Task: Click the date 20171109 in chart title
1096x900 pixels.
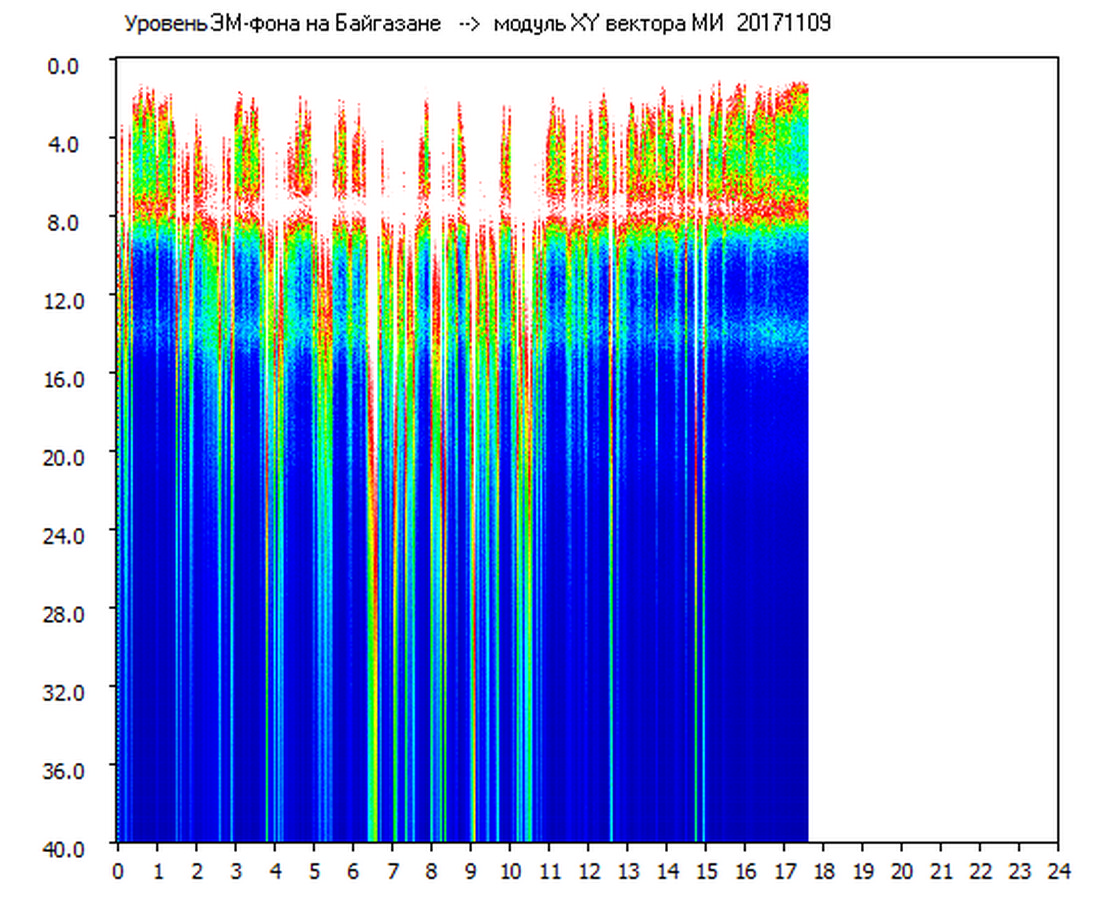Action: [784, 24]
